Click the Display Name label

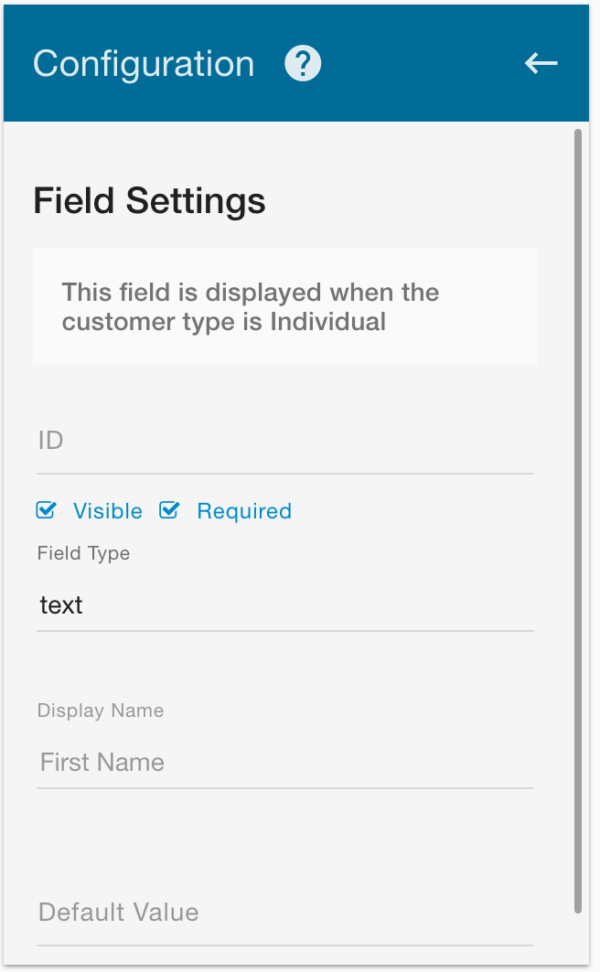100,710
